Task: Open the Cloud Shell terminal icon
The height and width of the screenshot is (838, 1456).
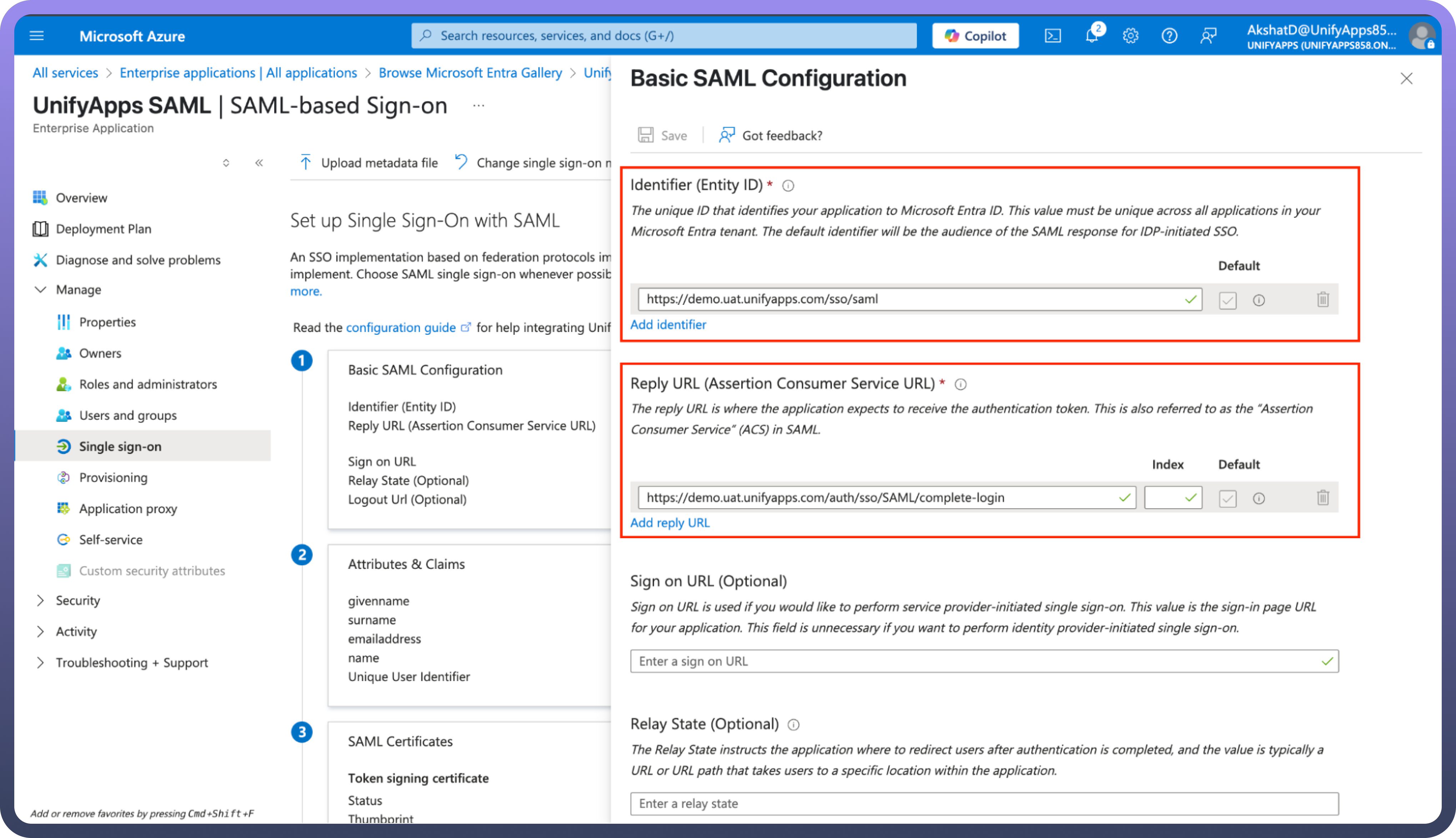Action: pyautogui.click(x=1053, y=36)
